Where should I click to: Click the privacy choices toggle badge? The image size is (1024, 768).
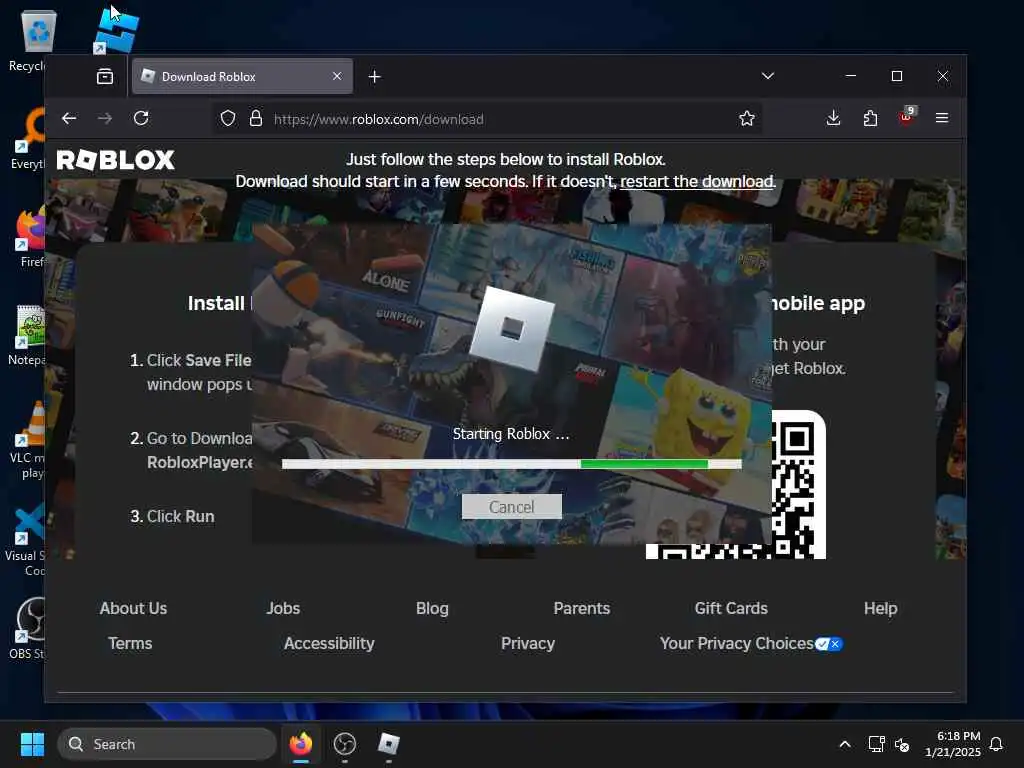pyautogui.click(x=829, y=644)
